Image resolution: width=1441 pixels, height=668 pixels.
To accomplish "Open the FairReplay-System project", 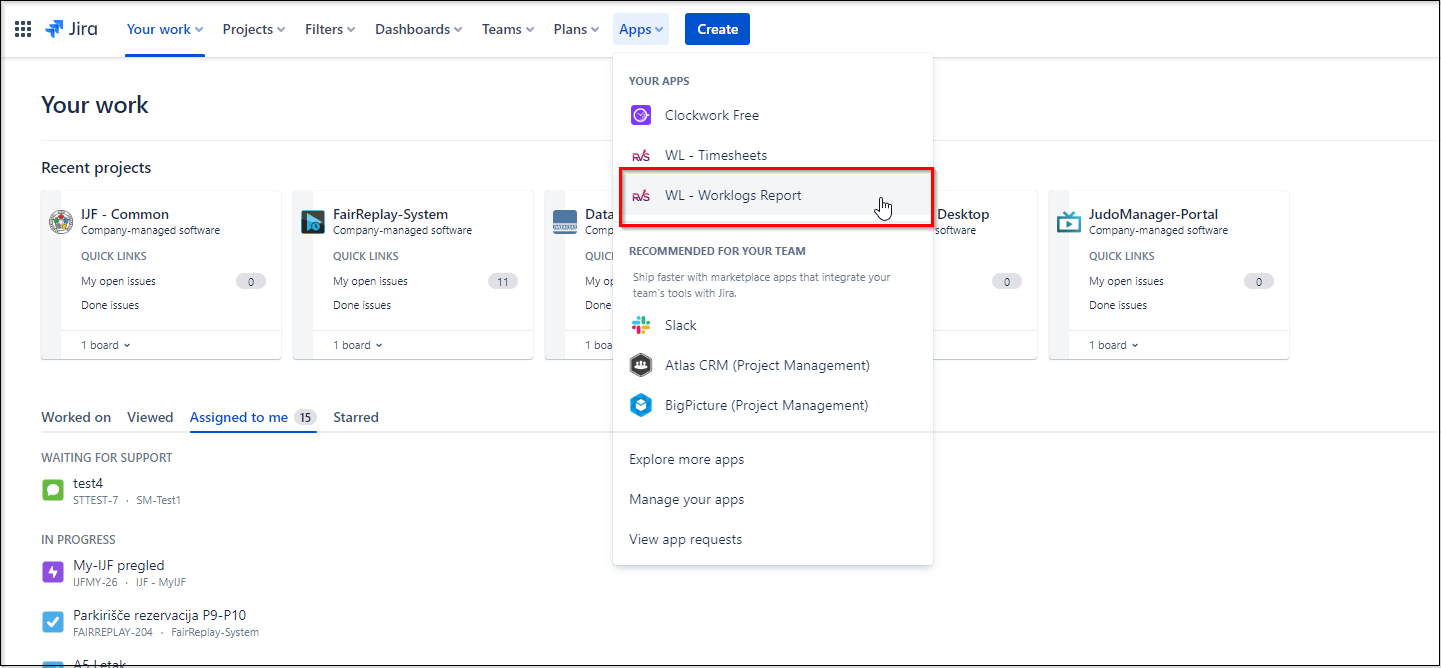I will [390, 214].
